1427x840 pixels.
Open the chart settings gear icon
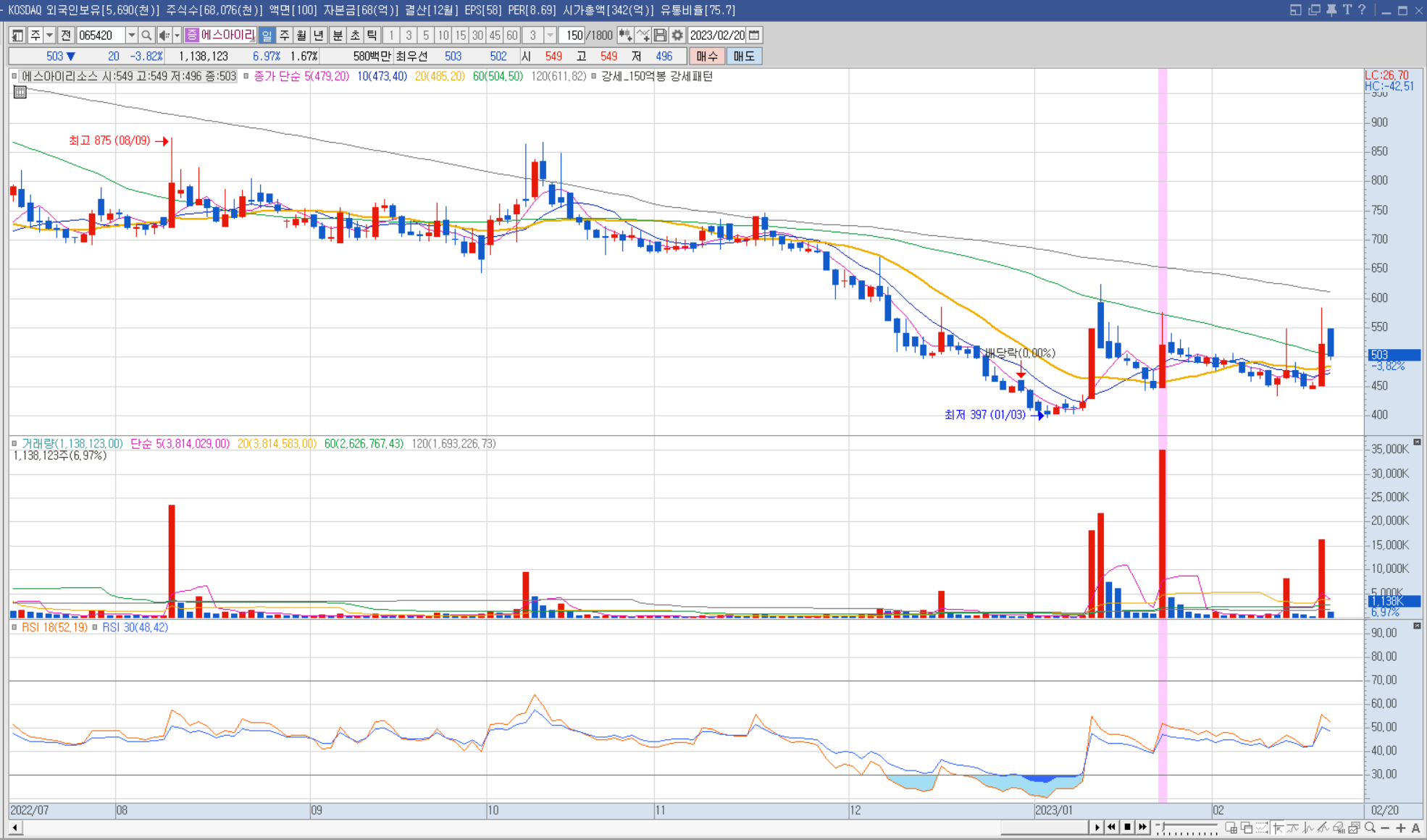coord(677,35)
